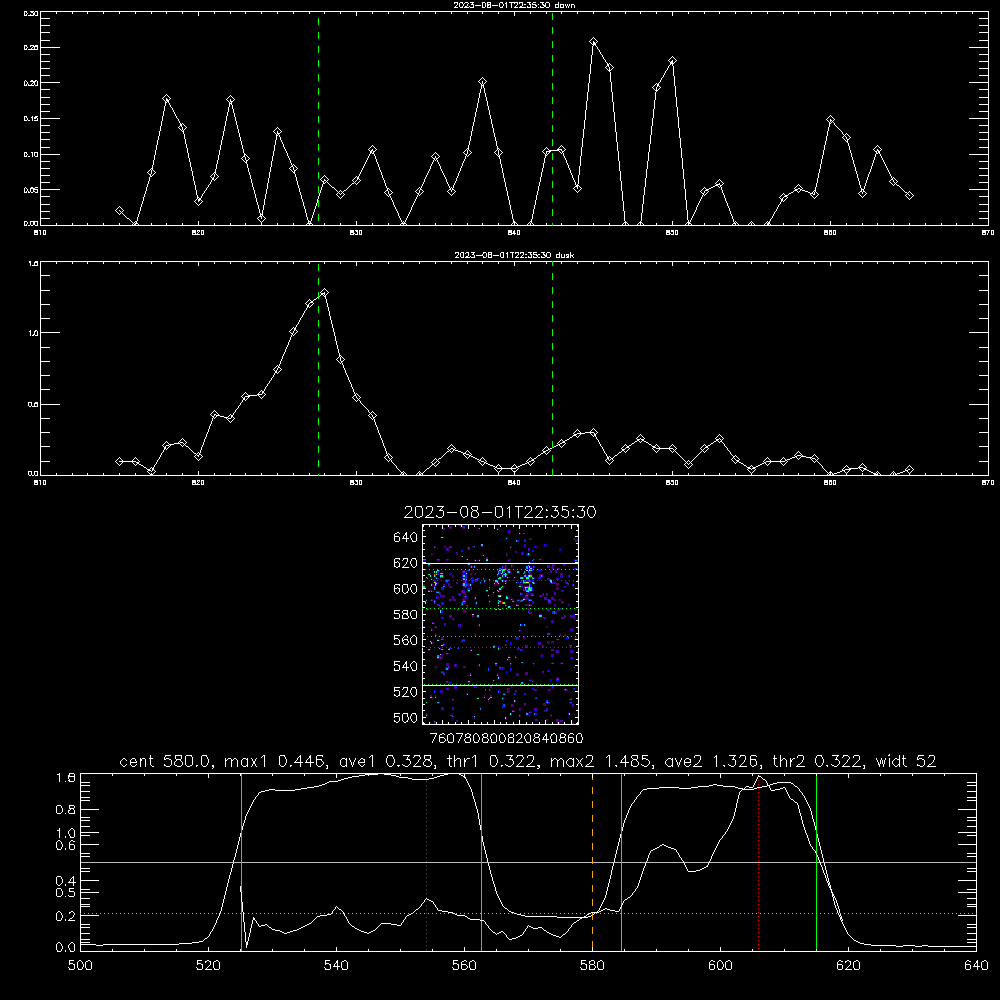This screenshot has width=1000, height=1000.
Task: Click the '860' x-axis label of dusk plot
Action: click(x=830, y=483)
